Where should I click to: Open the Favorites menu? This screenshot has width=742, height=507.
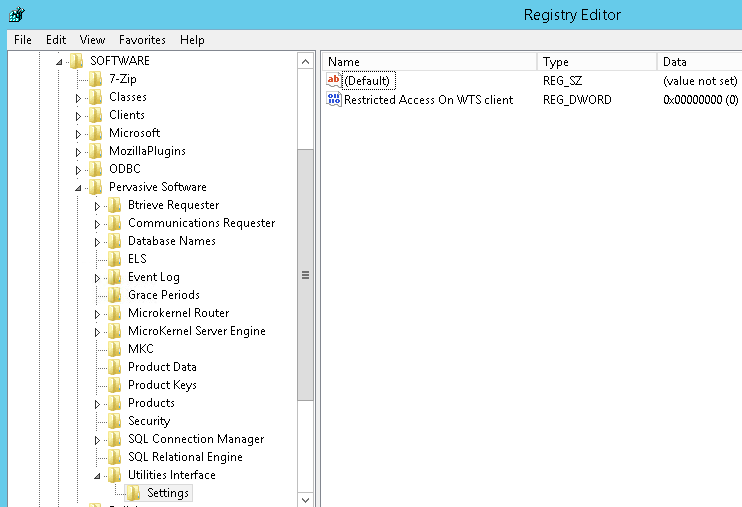coord(142,40)
